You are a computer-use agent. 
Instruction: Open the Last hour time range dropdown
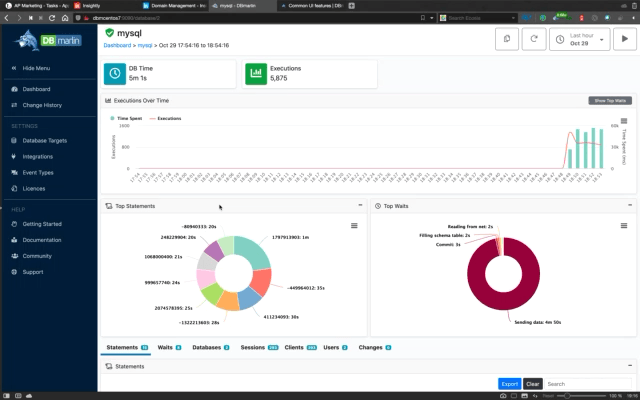coord(583,38)
